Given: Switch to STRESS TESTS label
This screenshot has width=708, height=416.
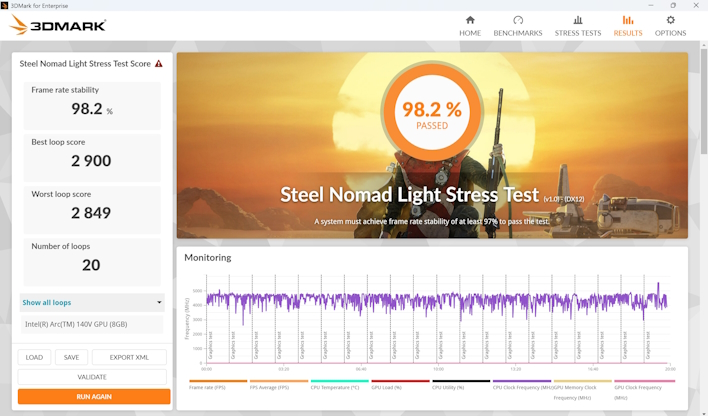Looking at the screenshot, I should [578, 33].
